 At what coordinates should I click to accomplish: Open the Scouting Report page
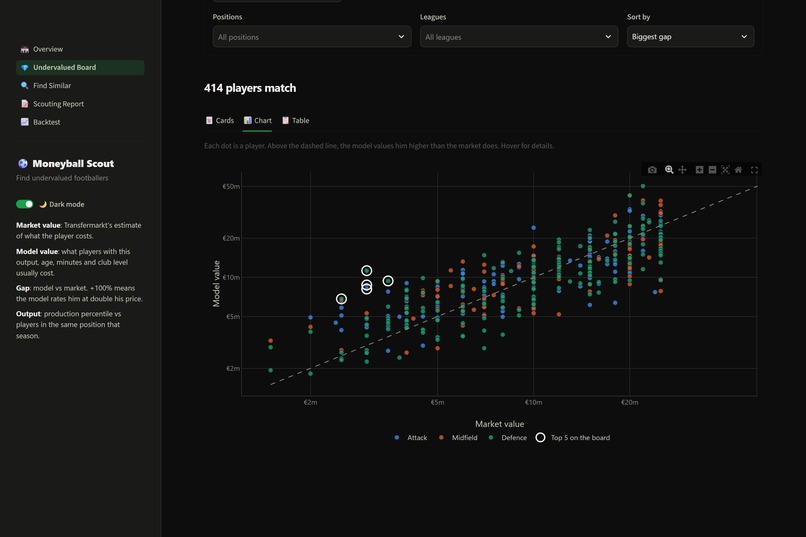pos(80,104)
